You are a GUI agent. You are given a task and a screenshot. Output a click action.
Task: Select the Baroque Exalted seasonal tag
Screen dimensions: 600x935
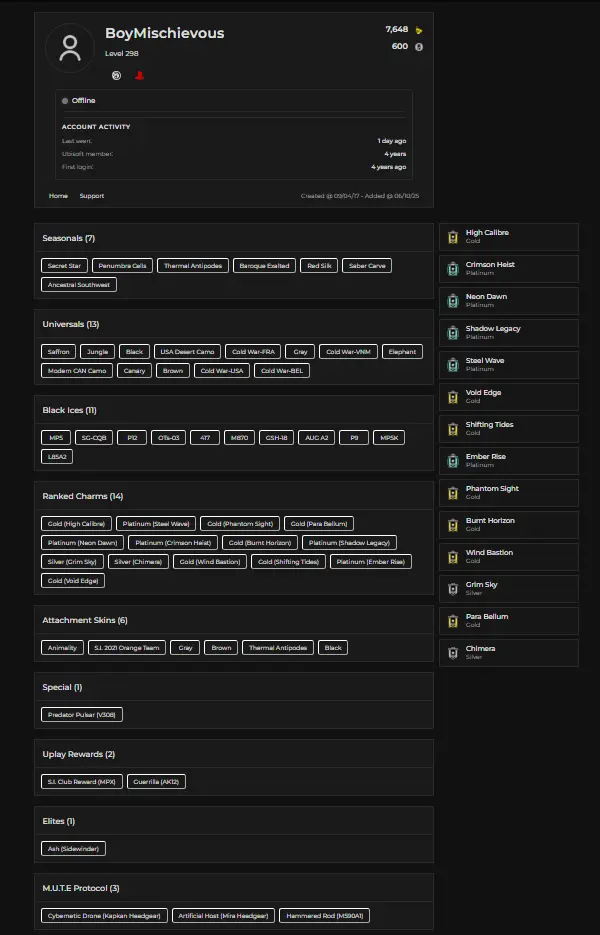[264, 266]
